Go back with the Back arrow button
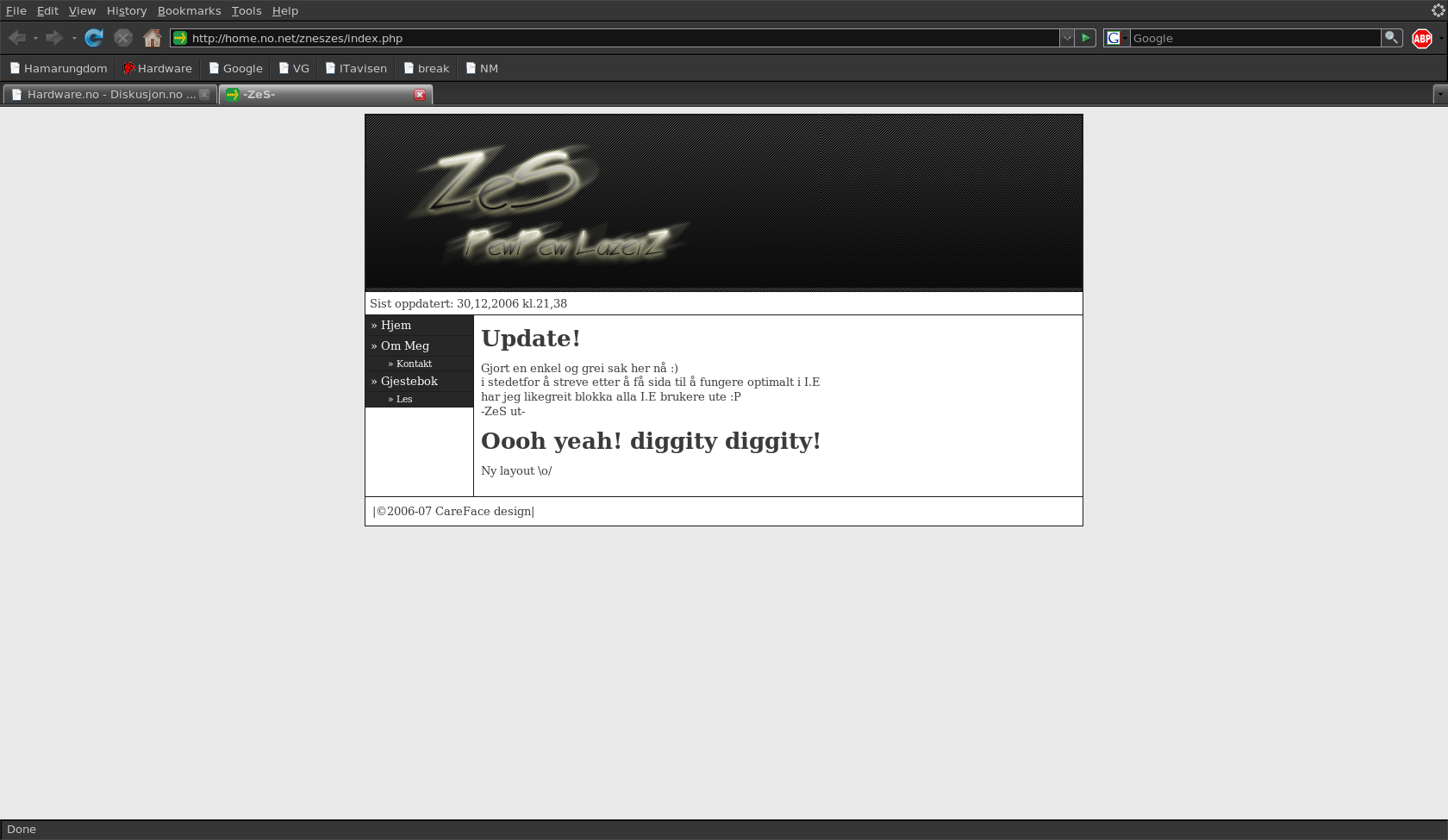 tap(17, 38)
